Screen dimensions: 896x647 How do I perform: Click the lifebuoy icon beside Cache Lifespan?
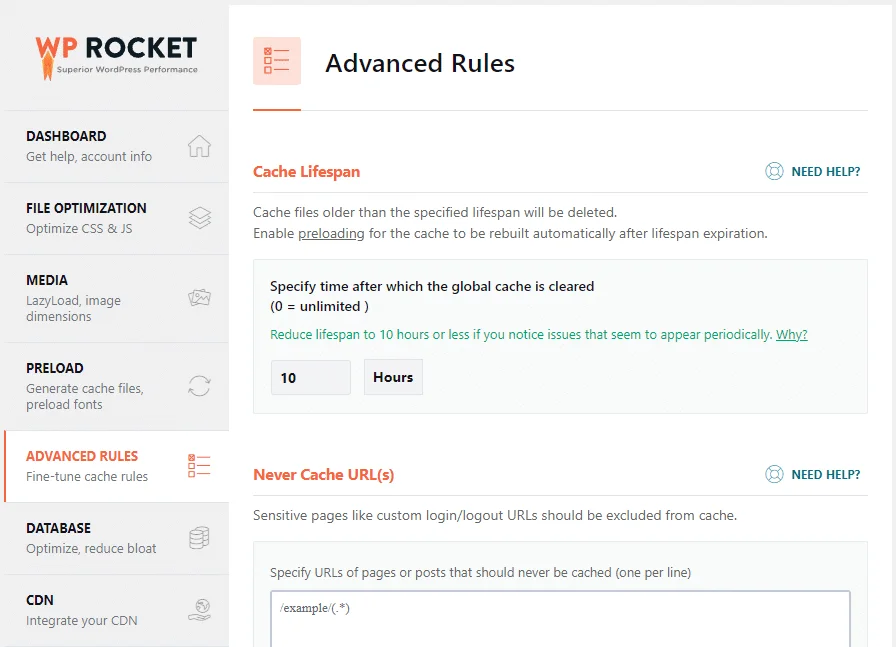pos(774,171)
